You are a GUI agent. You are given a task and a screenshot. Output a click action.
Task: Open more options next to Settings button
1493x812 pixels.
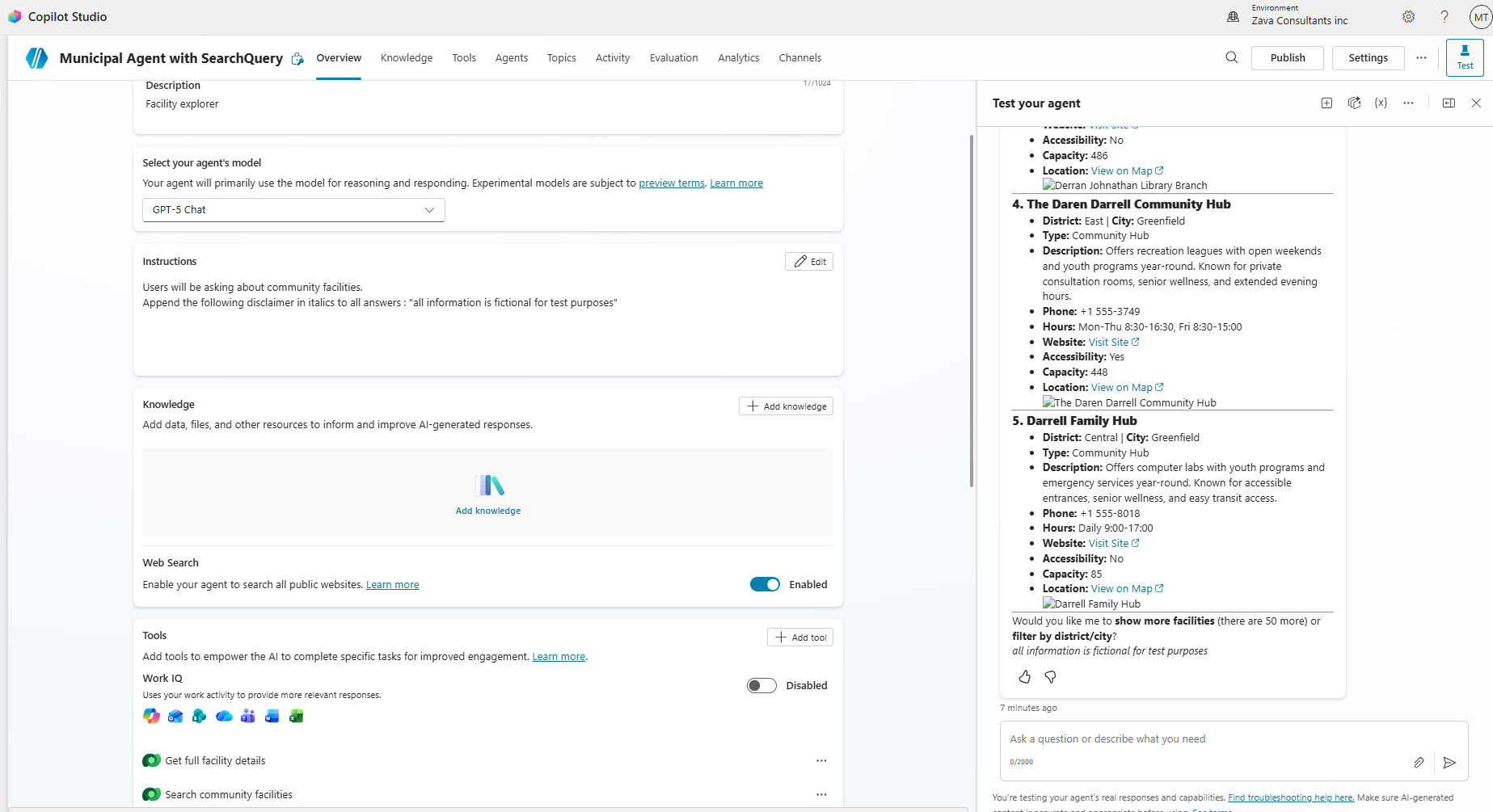[1421, 58]
